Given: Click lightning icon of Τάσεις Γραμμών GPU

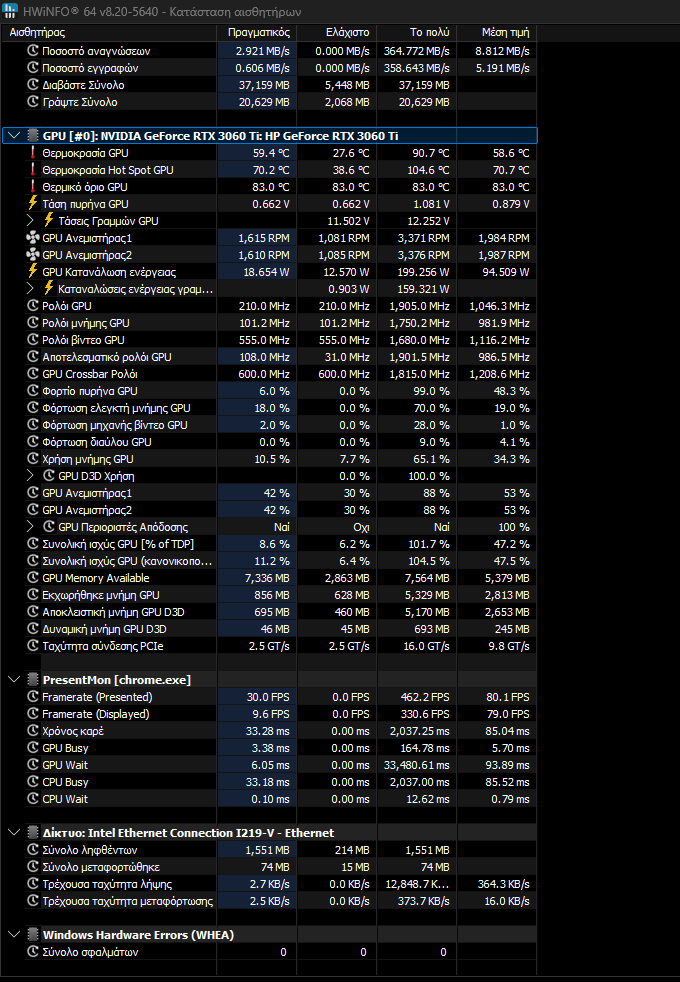Looking at the screenshot, I should [x=49, y=220].
